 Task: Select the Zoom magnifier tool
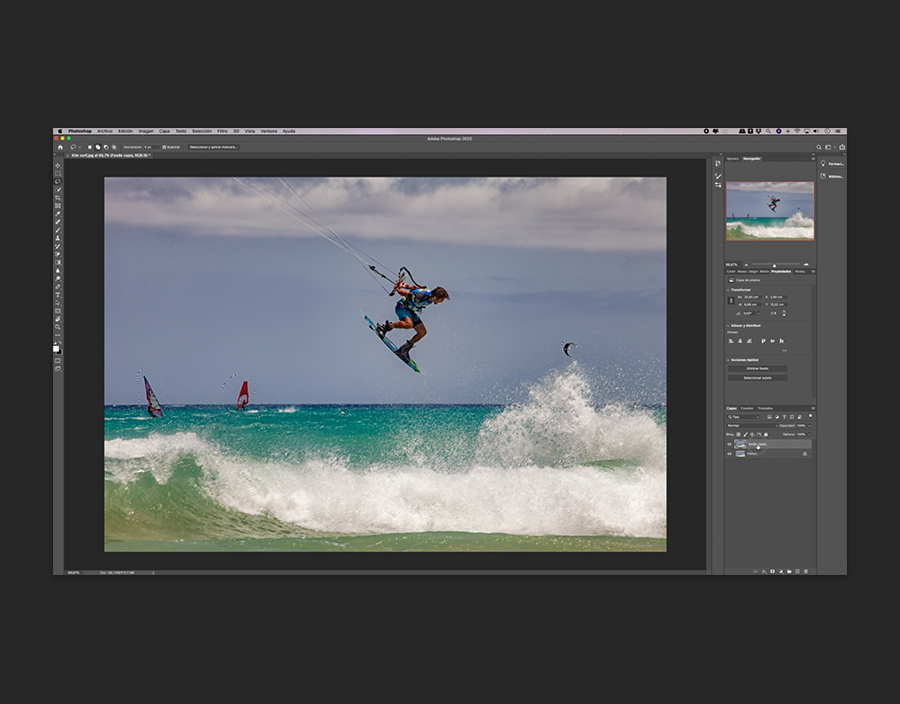(x=57, y=327)
